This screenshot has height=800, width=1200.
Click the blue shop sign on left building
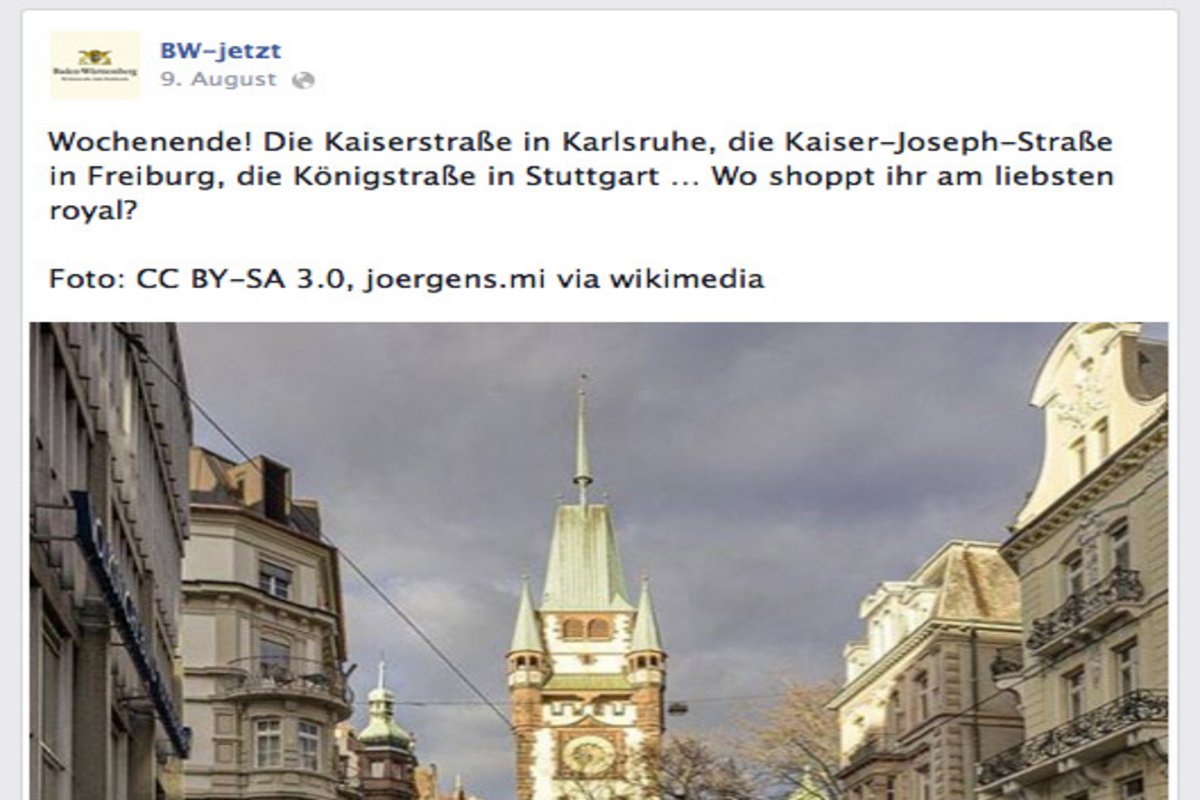[x=128, y=620]
